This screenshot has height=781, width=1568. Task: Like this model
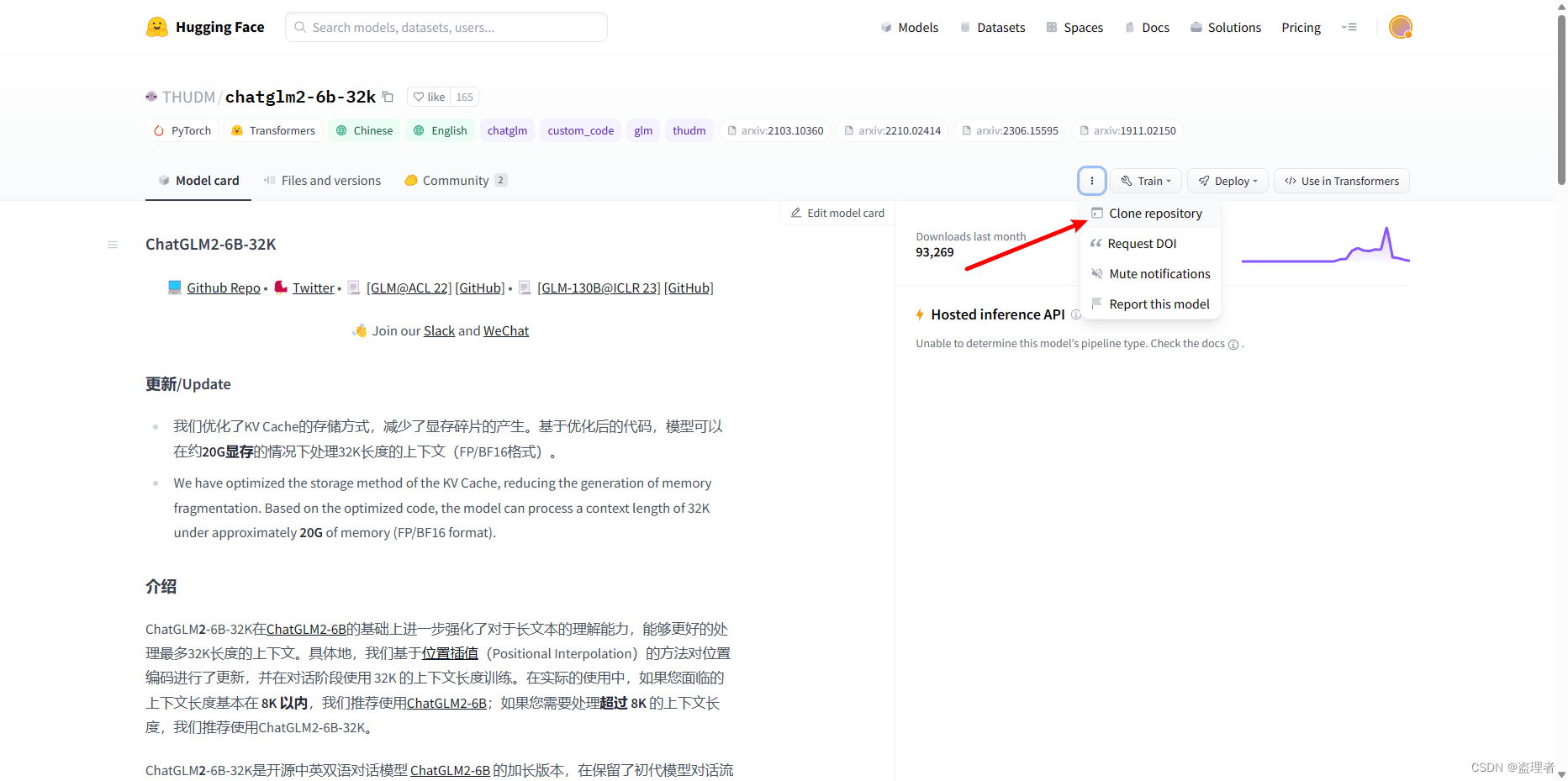(x=428, y=96)
